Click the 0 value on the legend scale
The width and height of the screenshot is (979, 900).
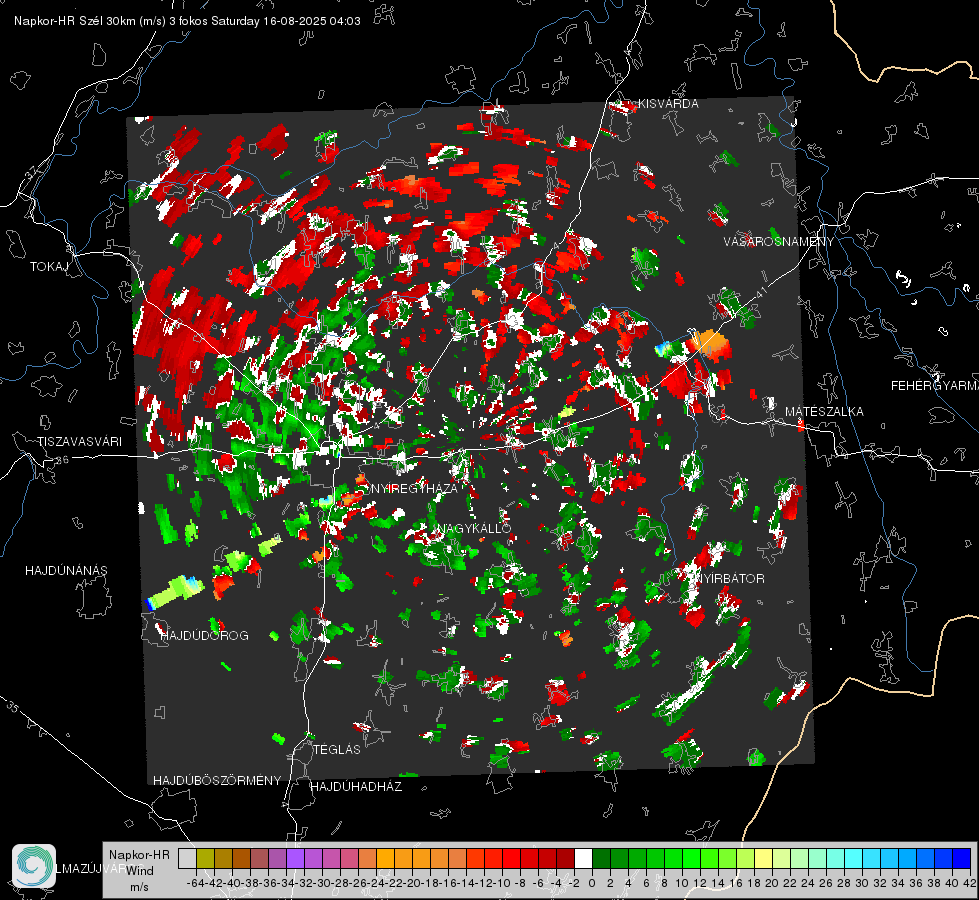592,883
